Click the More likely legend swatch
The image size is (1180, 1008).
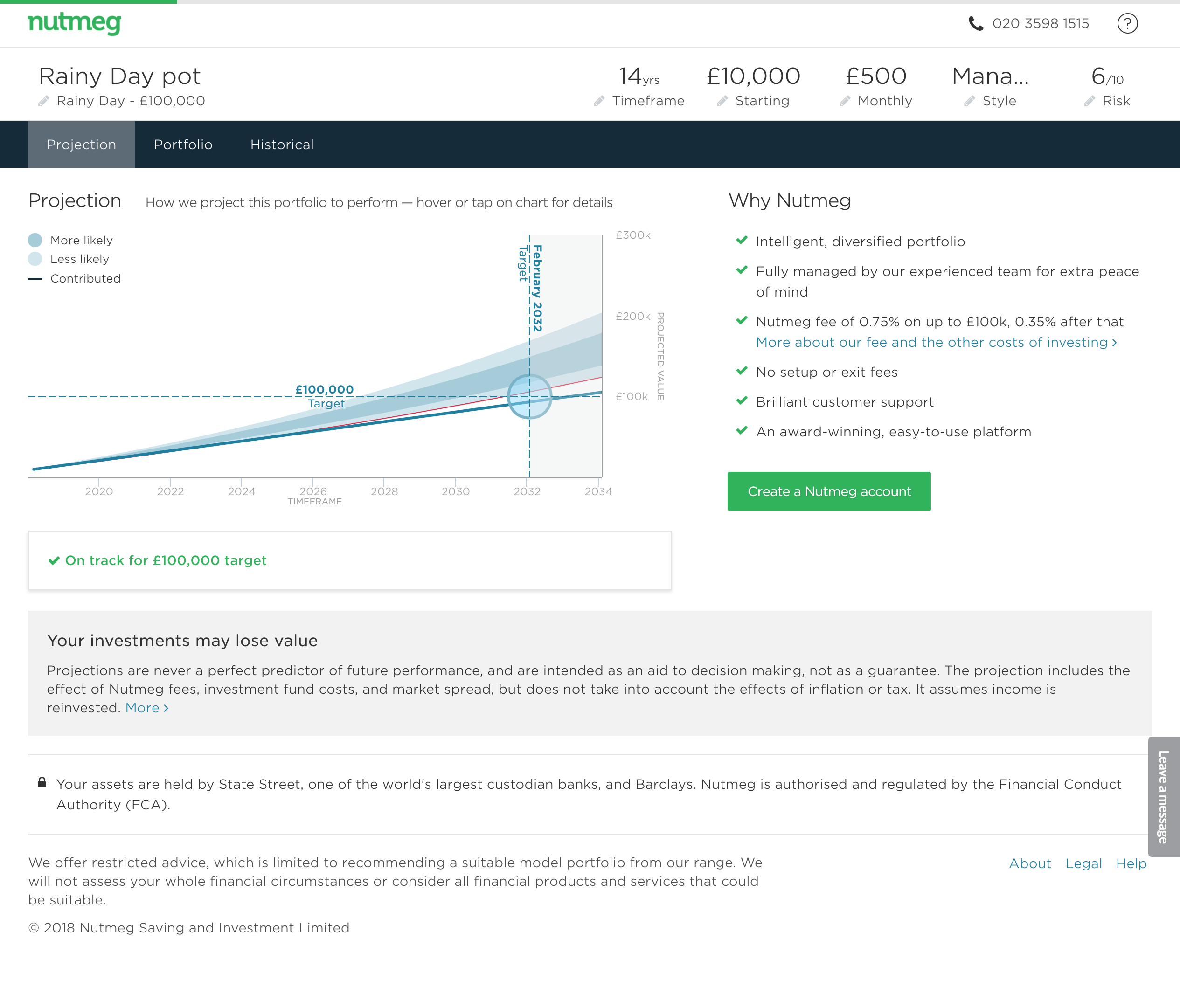(35, 240)
